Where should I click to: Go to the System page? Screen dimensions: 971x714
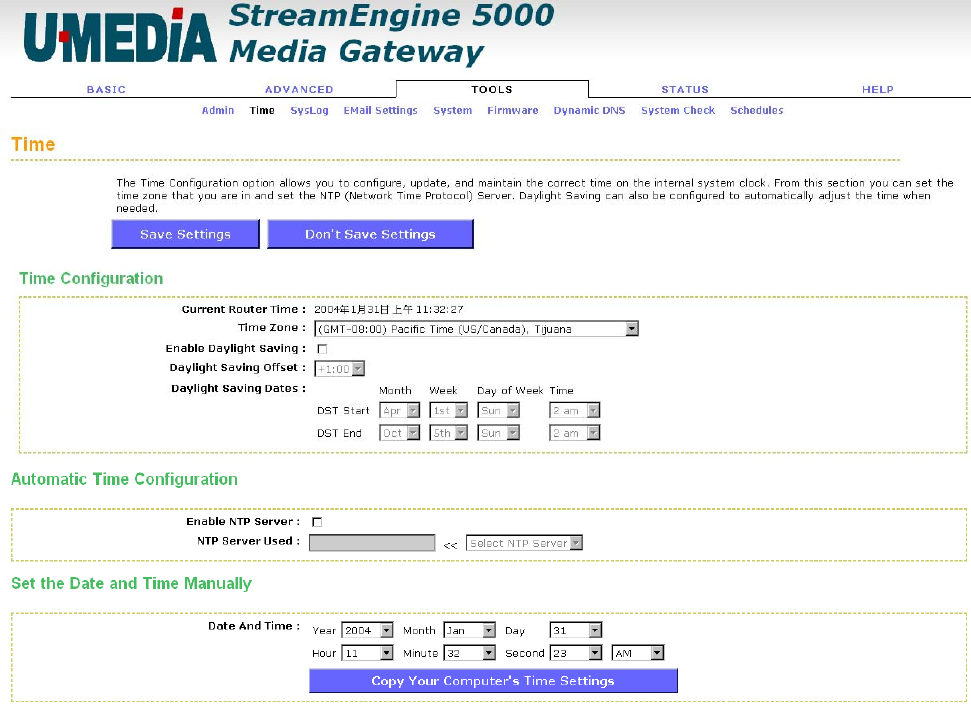point(452,110)
